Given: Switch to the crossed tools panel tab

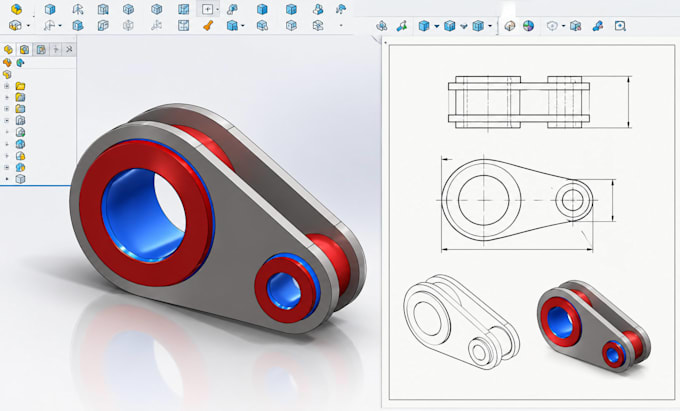Looking at the screenshot, I should [x=69, y=49].
